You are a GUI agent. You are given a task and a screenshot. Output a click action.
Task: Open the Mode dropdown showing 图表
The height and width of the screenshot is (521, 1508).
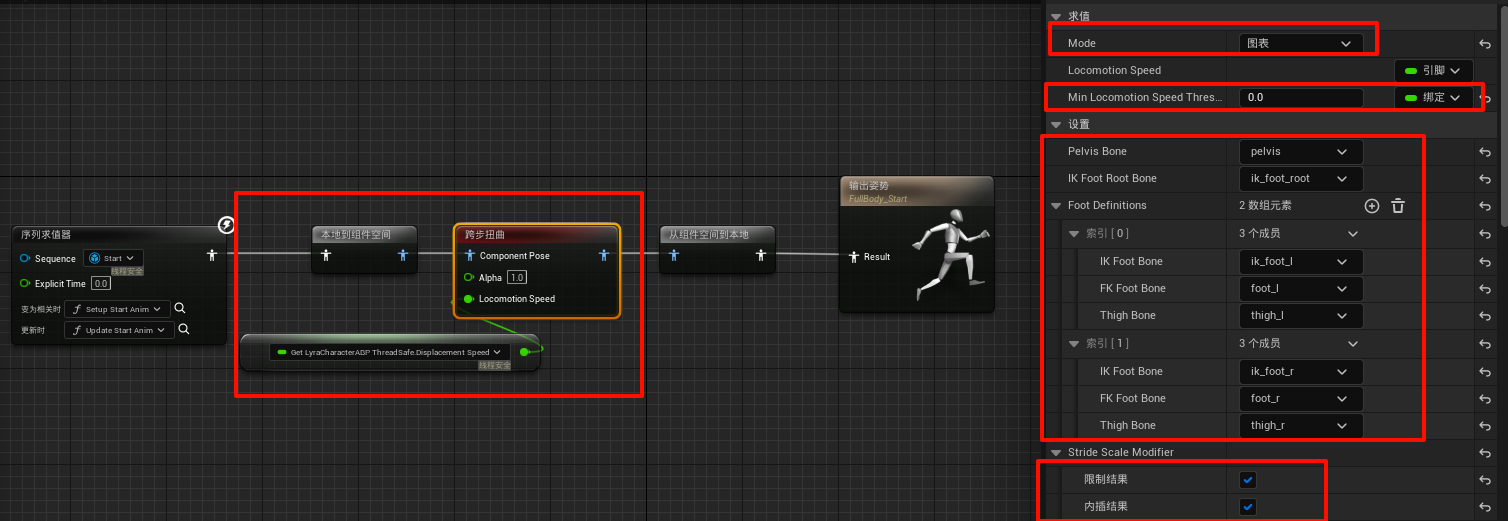pos(1301,43)
